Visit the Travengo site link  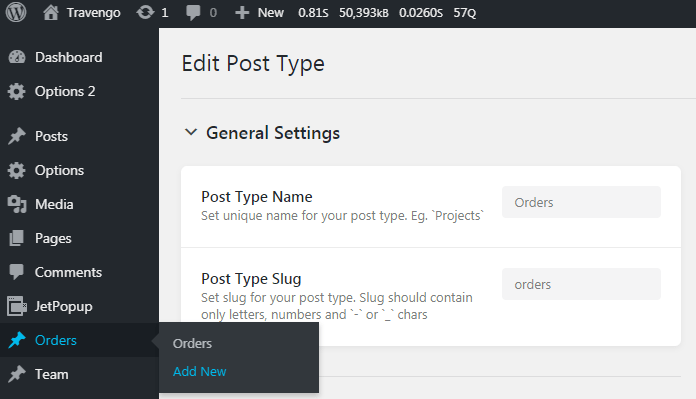point(93,13)
